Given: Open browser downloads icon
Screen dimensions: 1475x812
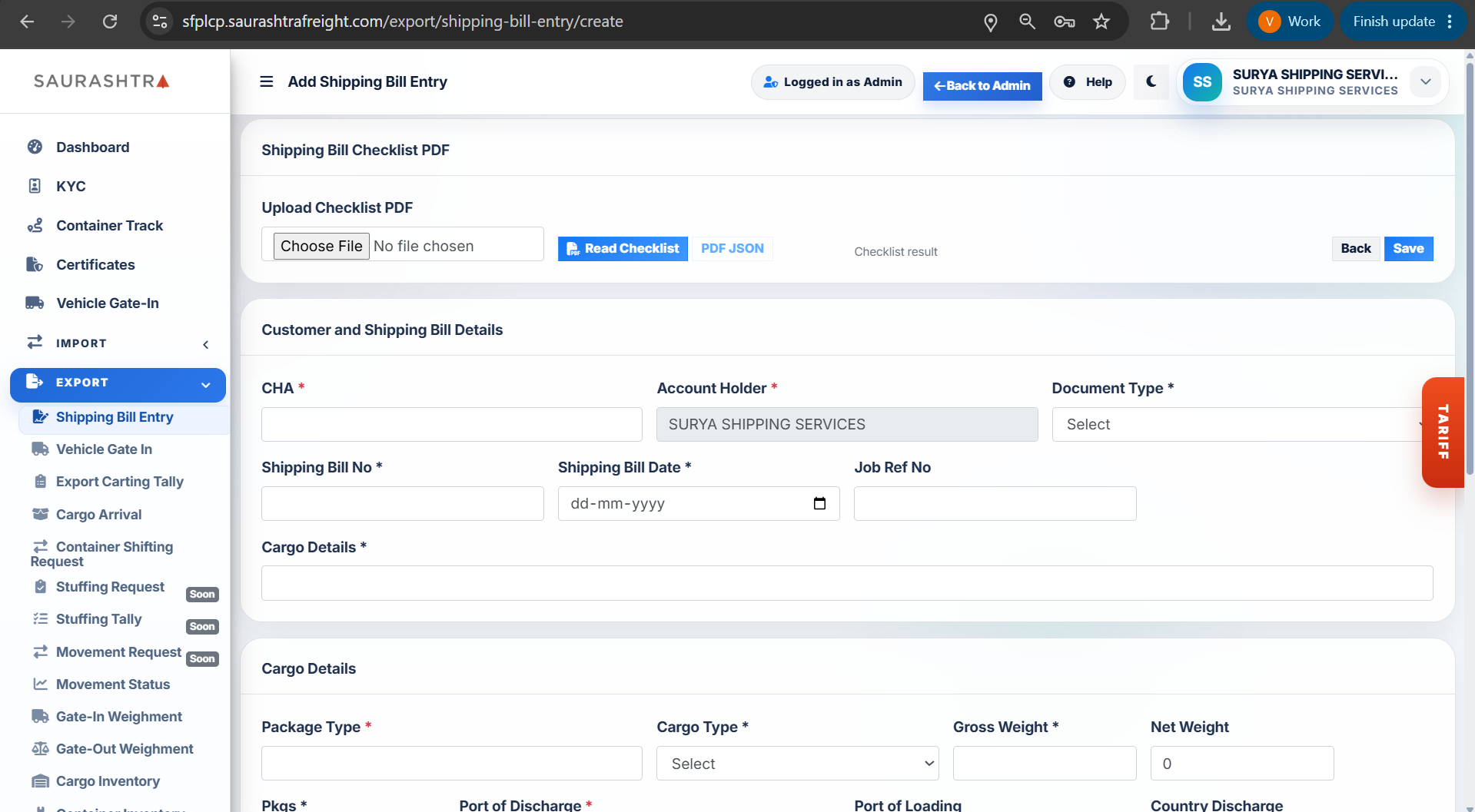Looking at the screenshot, I should [1221, 22].
